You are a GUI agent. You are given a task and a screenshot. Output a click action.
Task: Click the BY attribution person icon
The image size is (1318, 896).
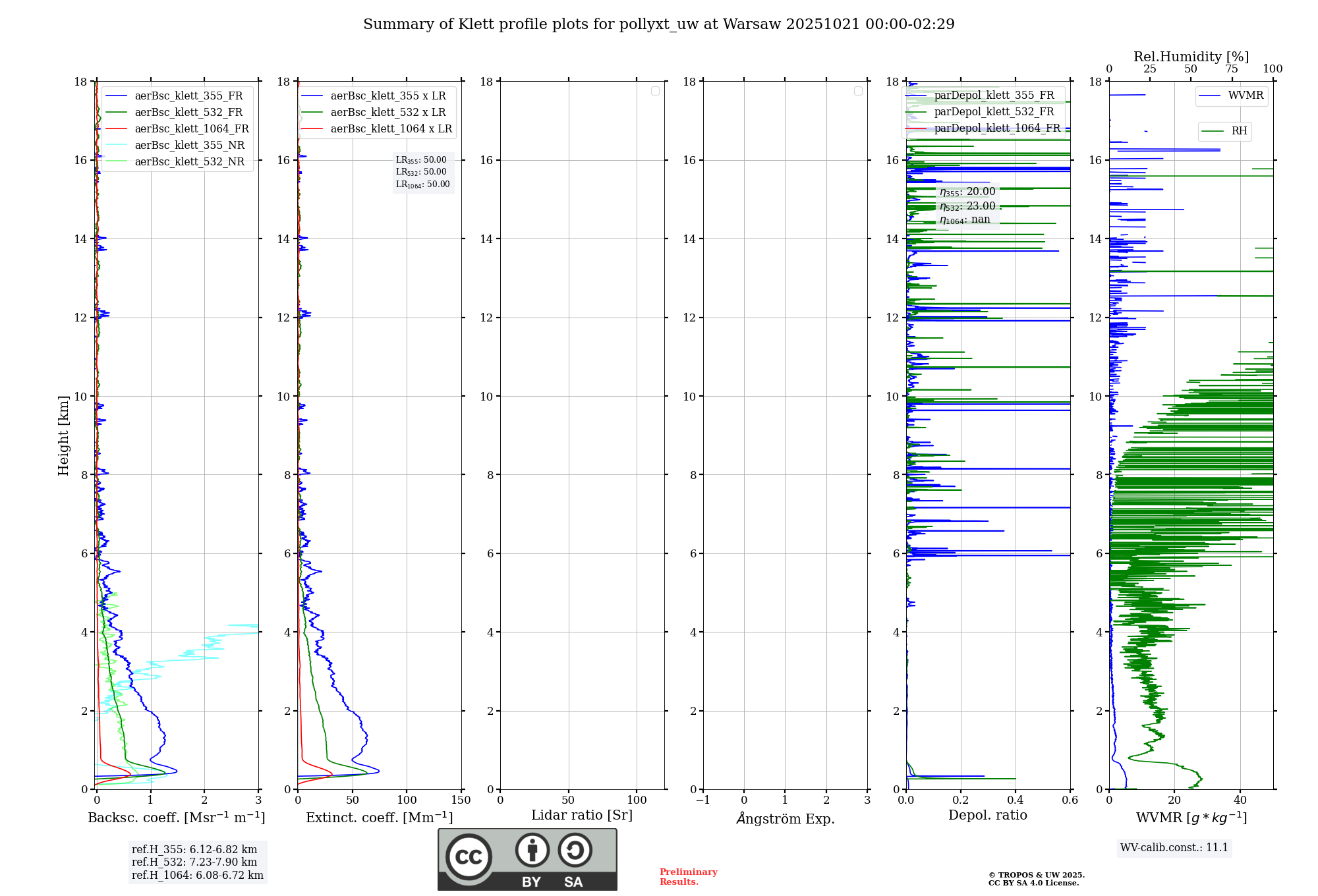coord(532,850)
